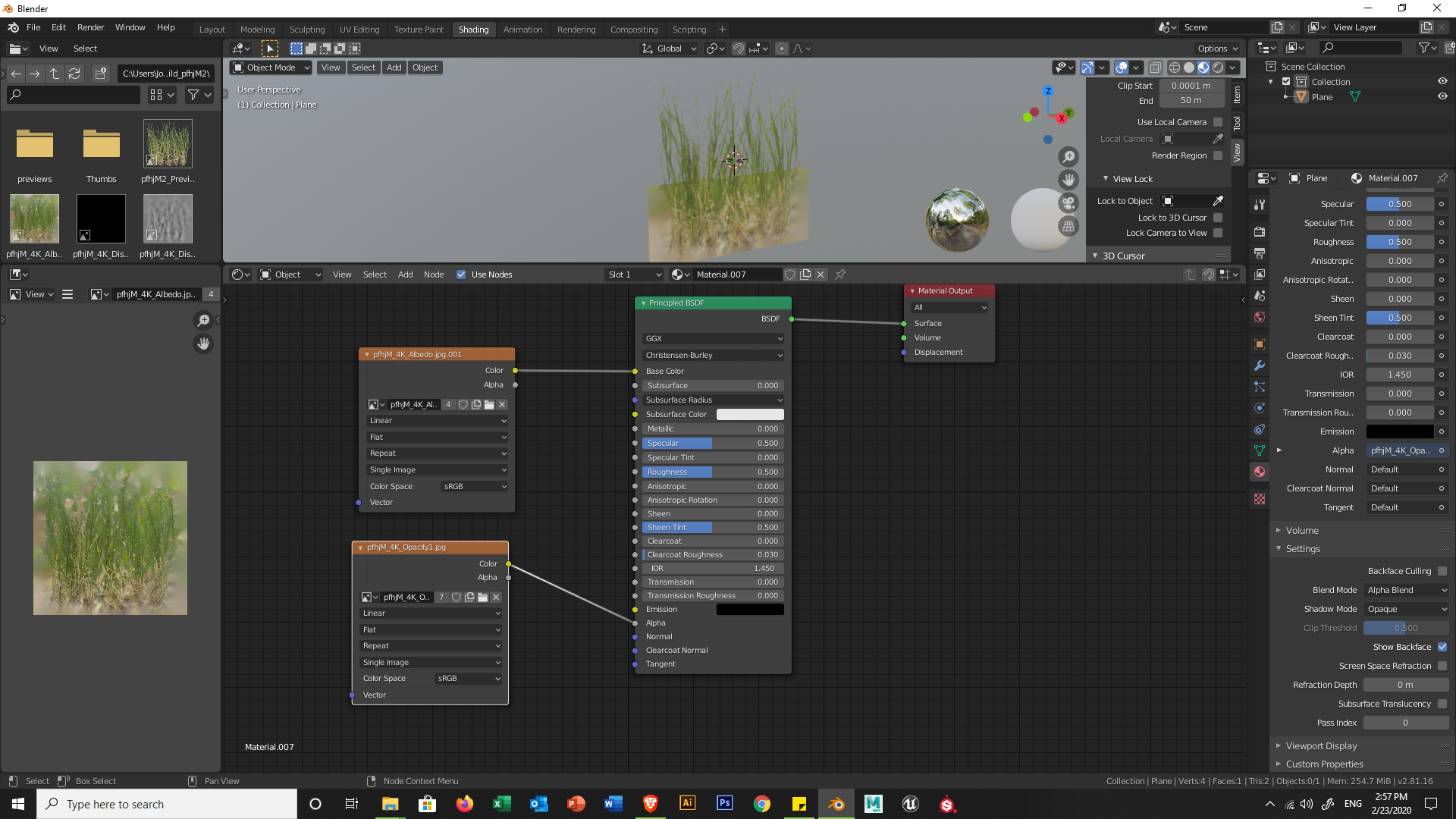Click the refresh icon in file browser
The width and height of the screenshot is (1456, 819).
point(74,74)
